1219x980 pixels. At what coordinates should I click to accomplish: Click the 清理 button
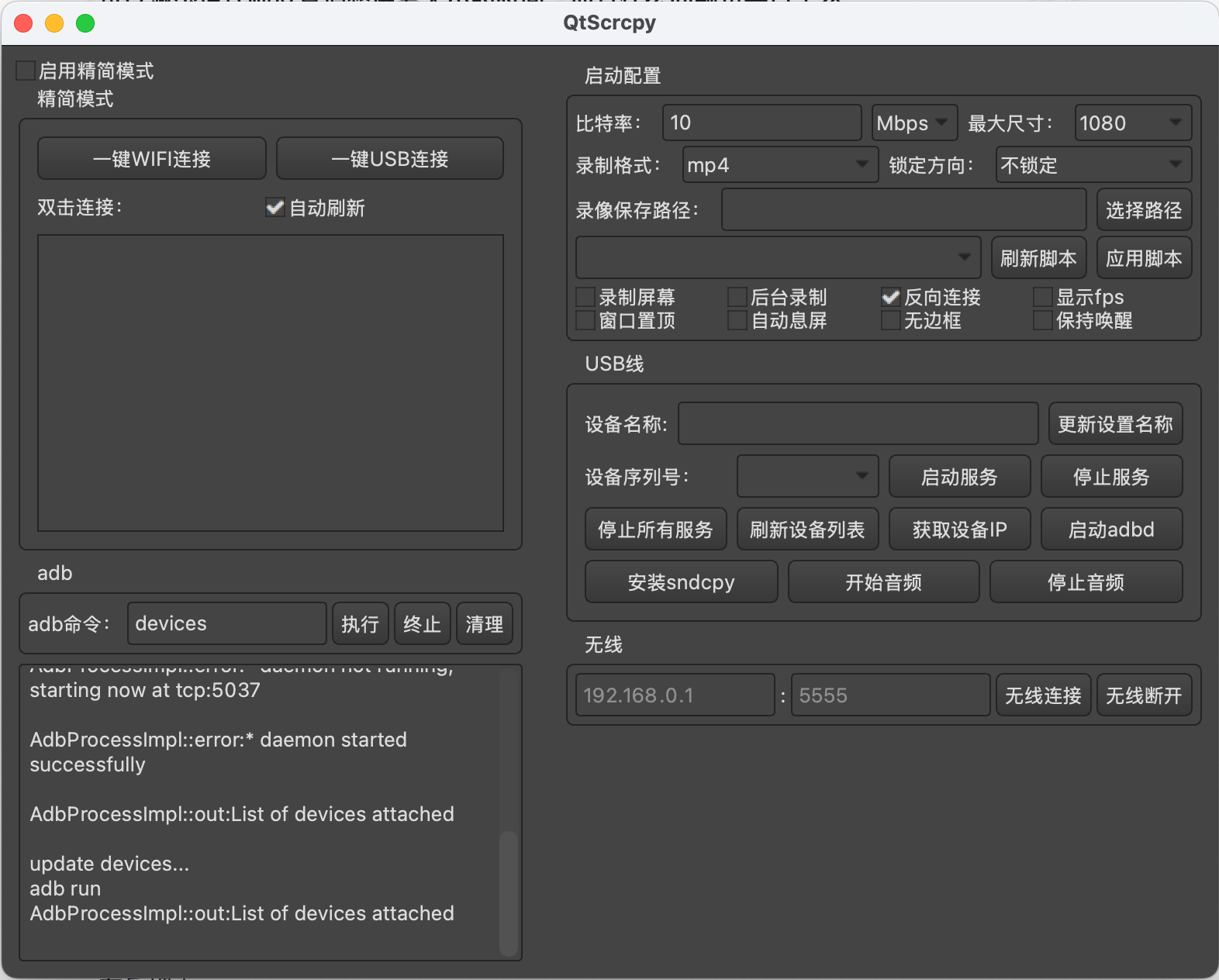[x=485, y=624]
